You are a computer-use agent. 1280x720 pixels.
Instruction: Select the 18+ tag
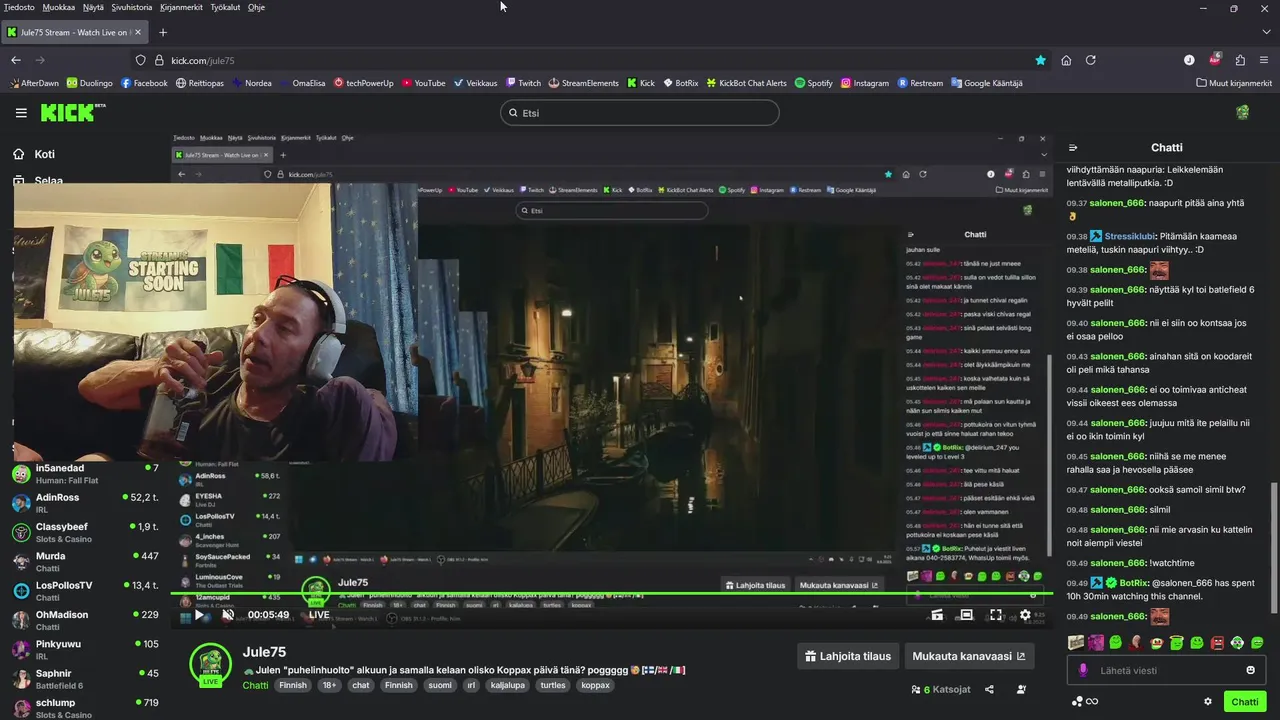point(329,685)
